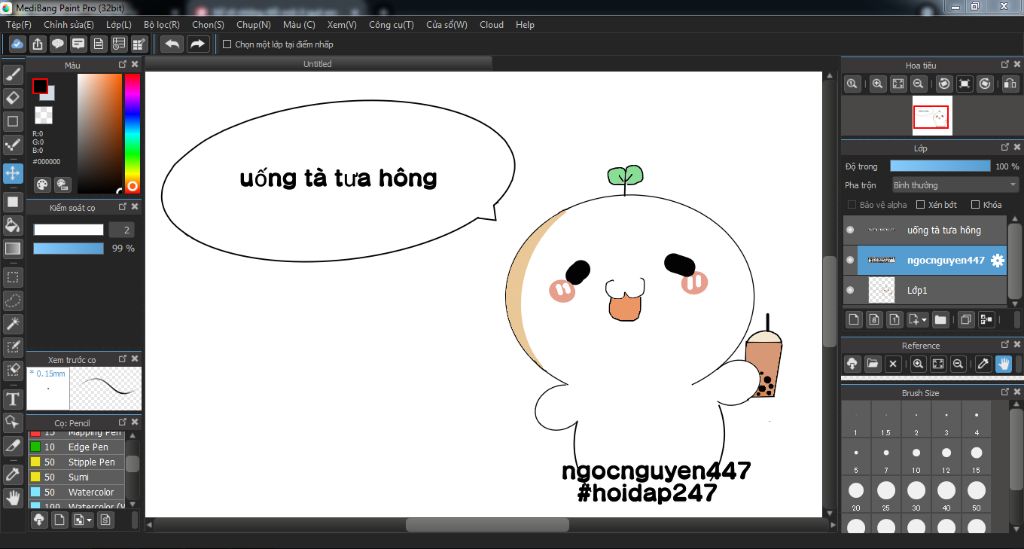Toggle the Bảo vệ alpha checkbox
Viewport: 1024px width, 549px height.
click(852, 205)
